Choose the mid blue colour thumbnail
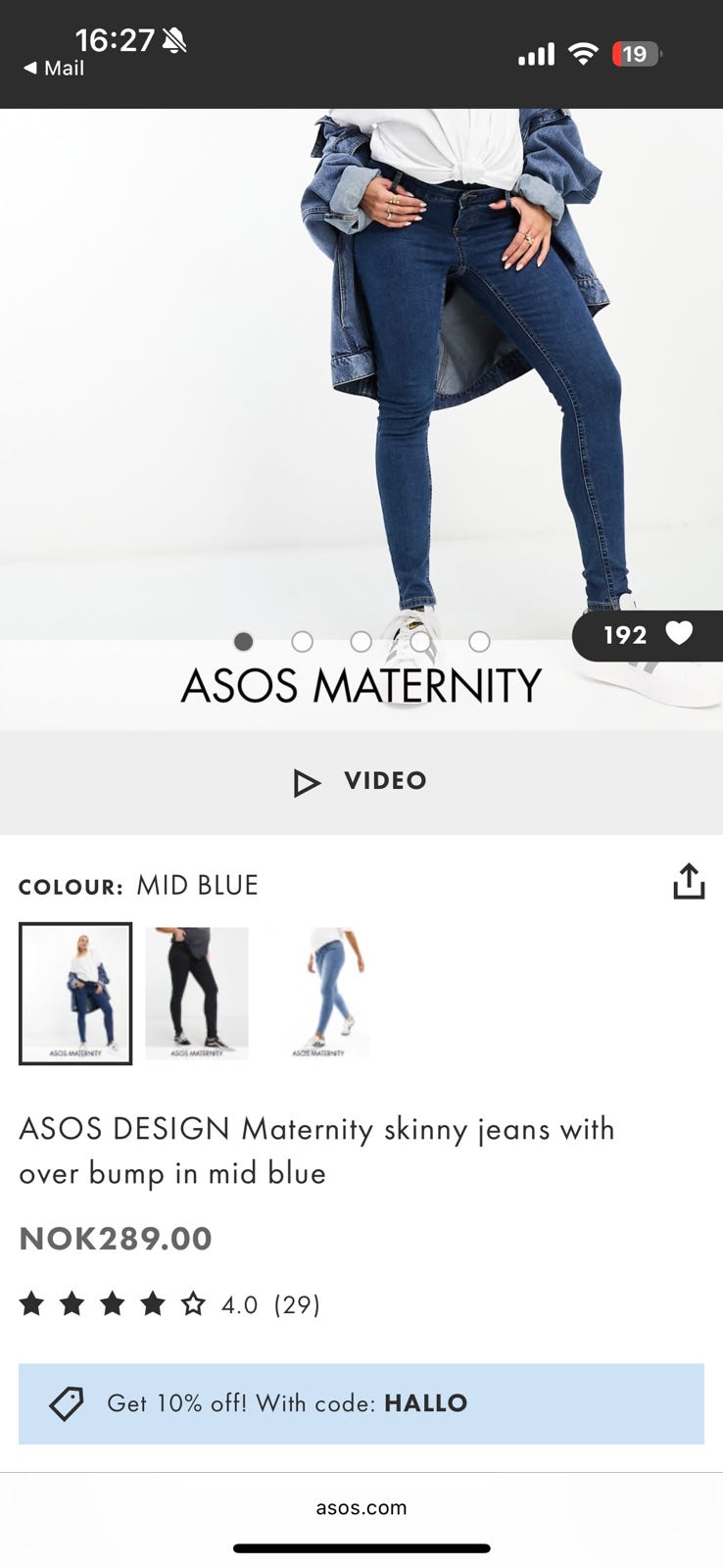Viewport: 723px width, 1568px height. [75, 993]
